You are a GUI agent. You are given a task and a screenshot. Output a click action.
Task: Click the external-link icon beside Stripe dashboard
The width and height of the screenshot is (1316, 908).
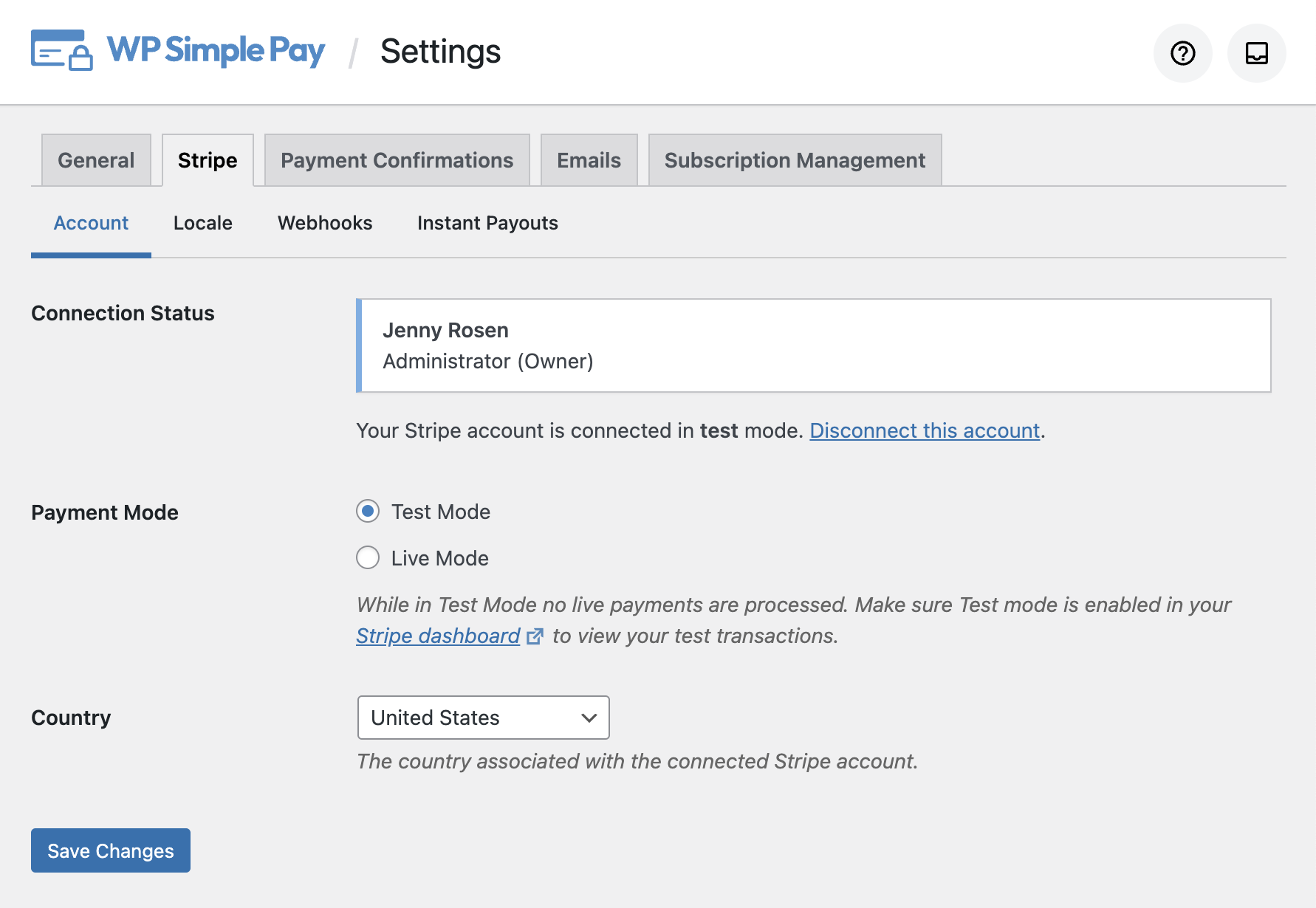coord(535,636)
